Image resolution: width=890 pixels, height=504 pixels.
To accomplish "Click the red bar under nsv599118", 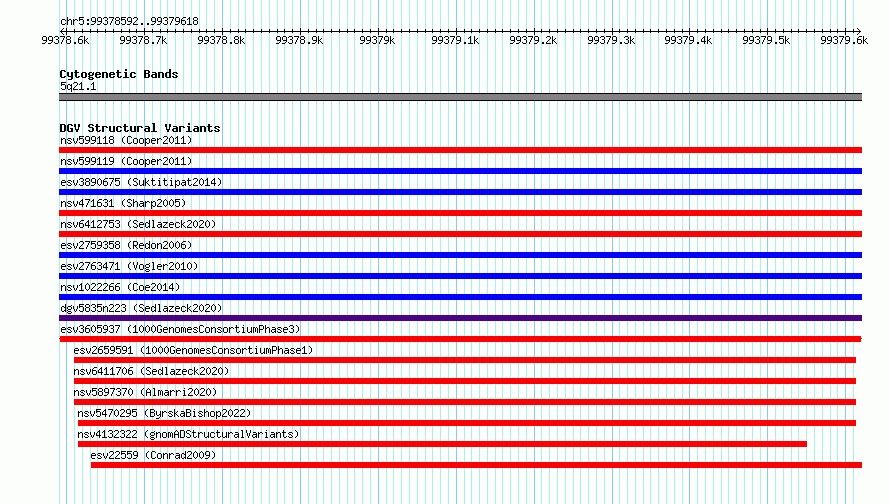I will pos(460,150).
